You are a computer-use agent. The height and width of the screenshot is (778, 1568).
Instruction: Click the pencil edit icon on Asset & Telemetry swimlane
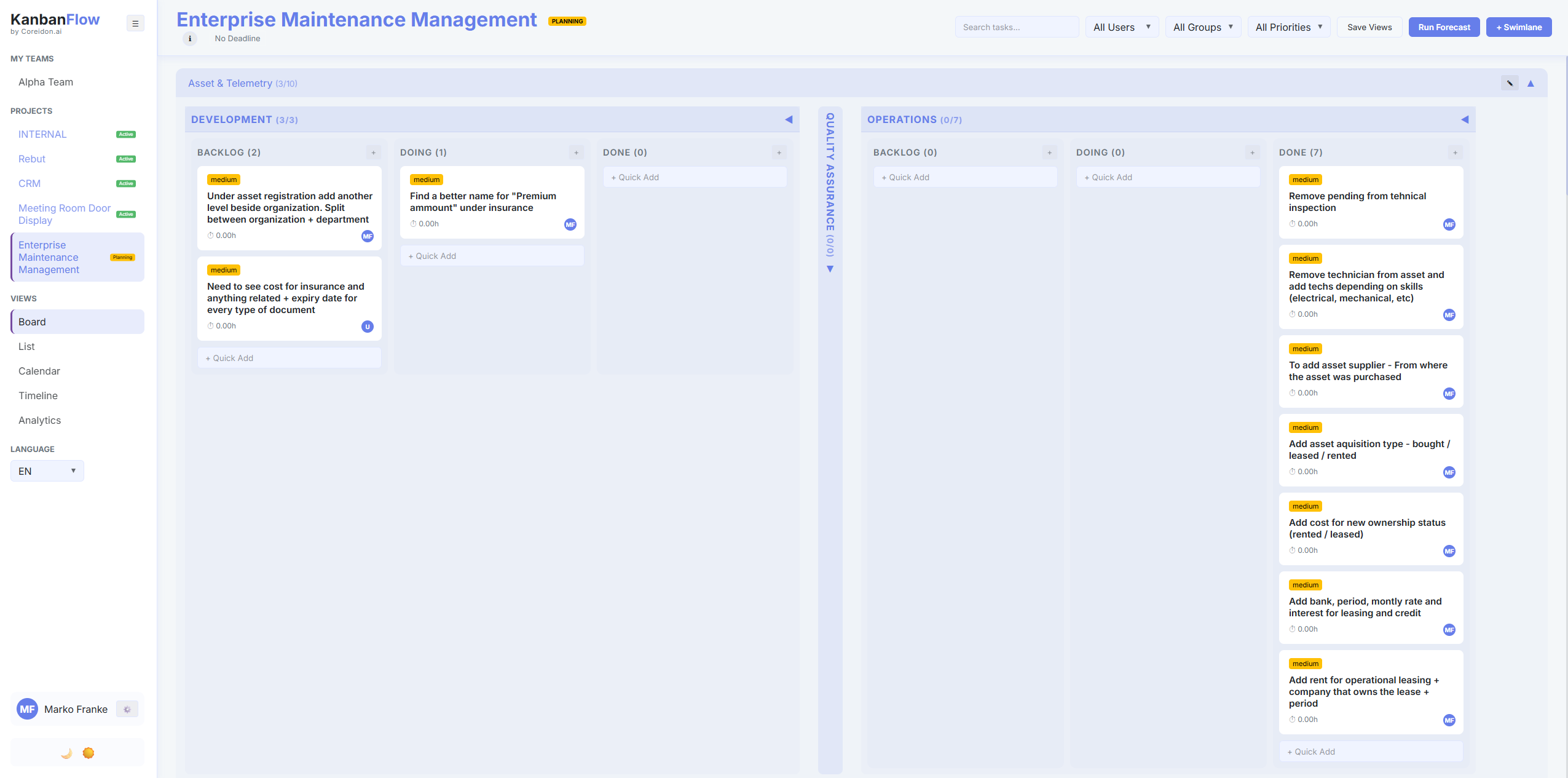pyautogui.click(x=1510, y=82)
